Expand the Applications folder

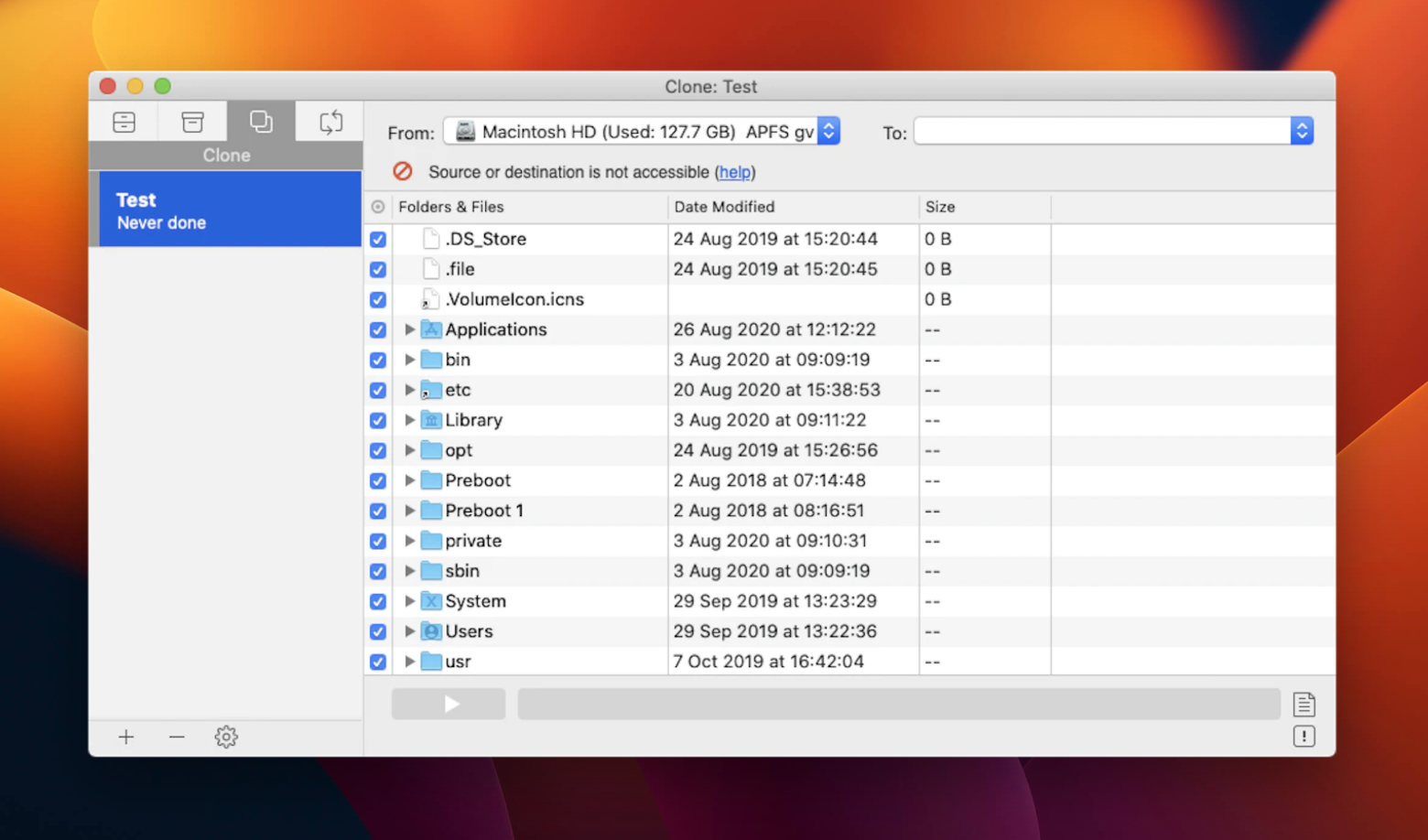click(409, 329)
